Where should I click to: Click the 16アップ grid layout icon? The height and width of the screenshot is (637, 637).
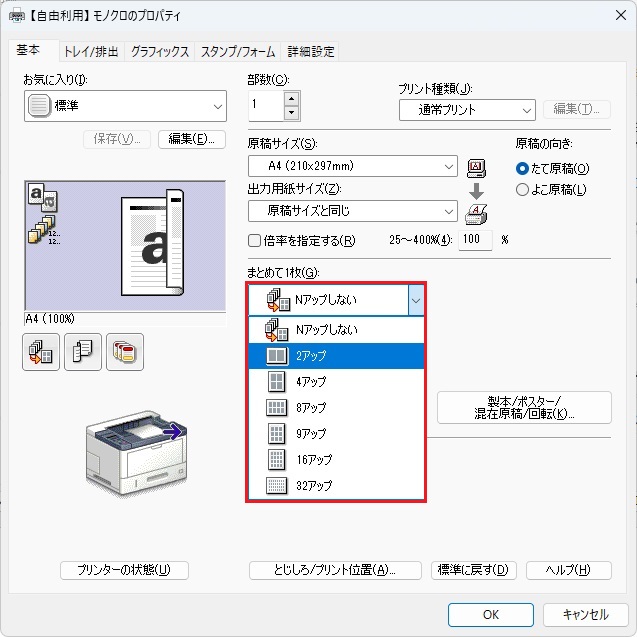277,459
